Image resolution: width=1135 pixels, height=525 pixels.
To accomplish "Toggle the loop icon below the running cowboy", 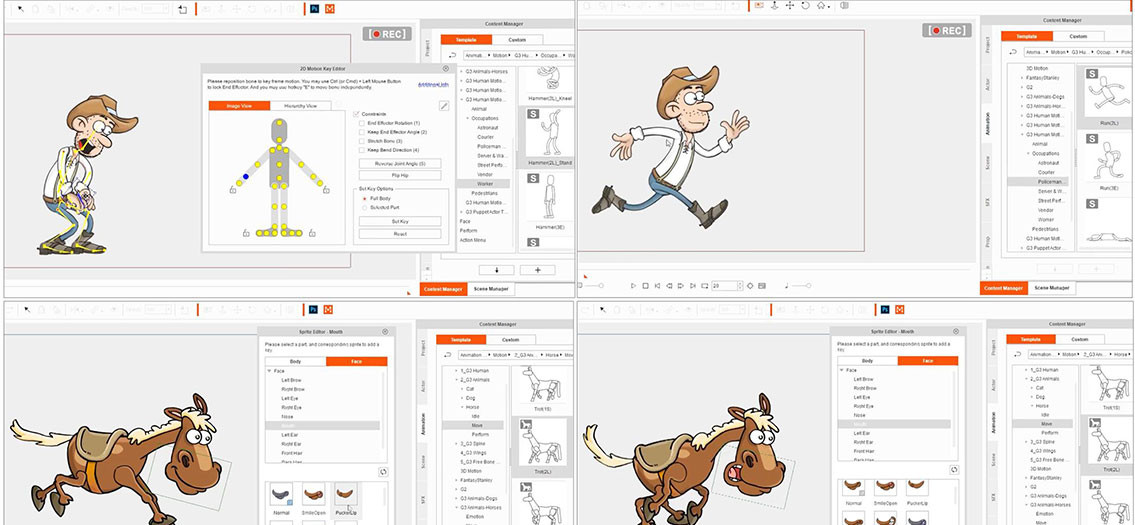I will 704,286.
